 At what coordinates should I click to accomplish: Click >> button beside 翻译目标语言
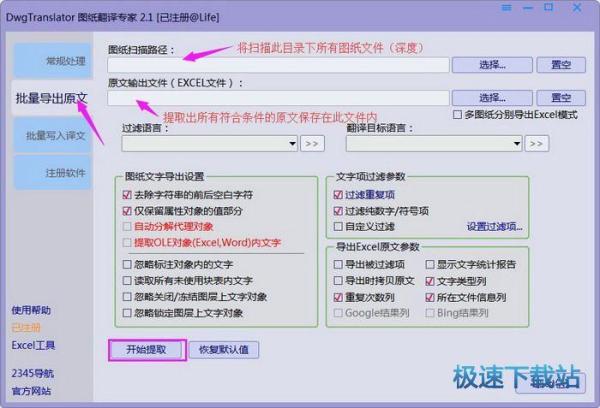(536, 144)
